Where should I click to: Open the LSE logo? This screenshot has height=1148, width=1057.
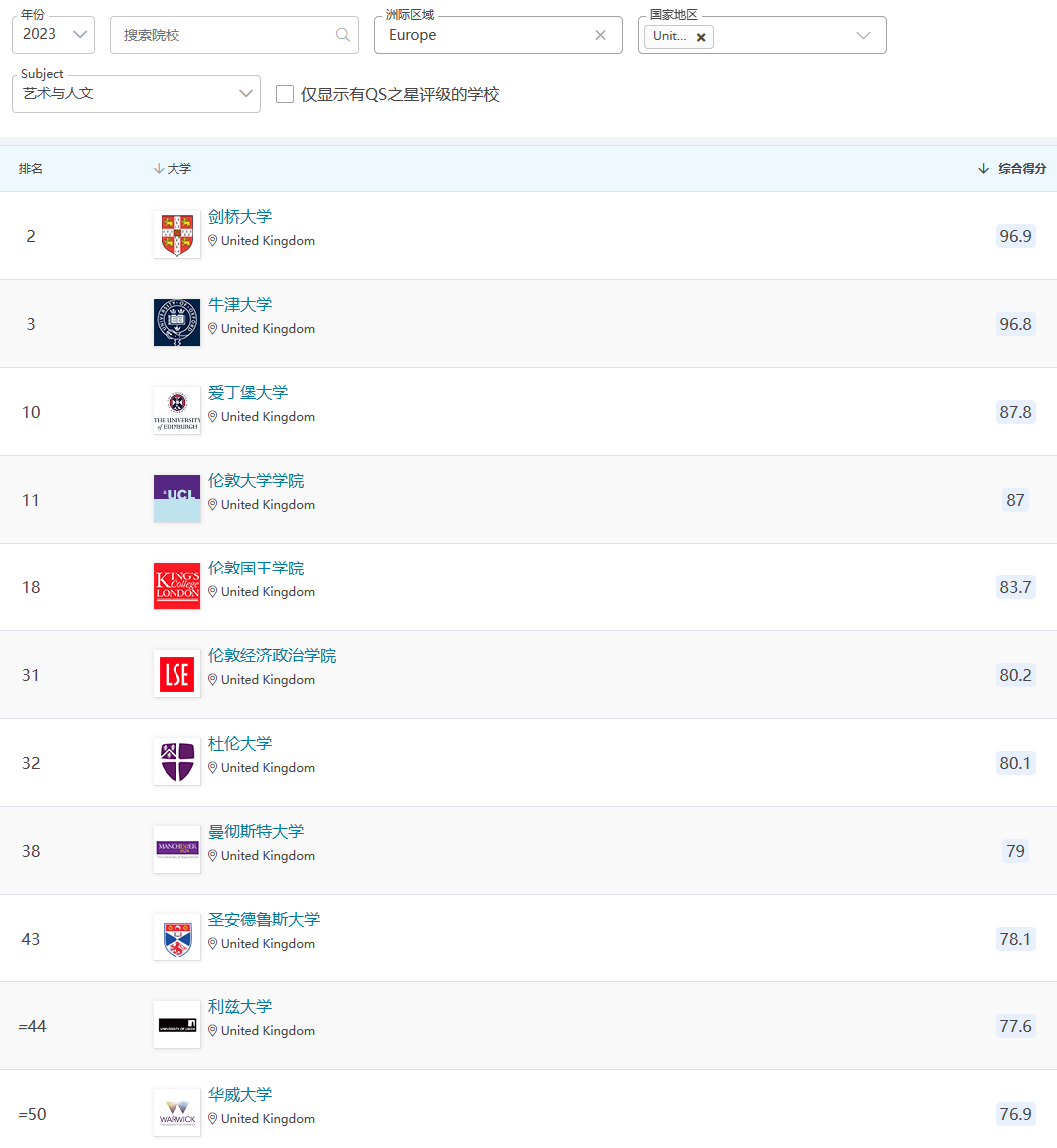pos(177,673)
